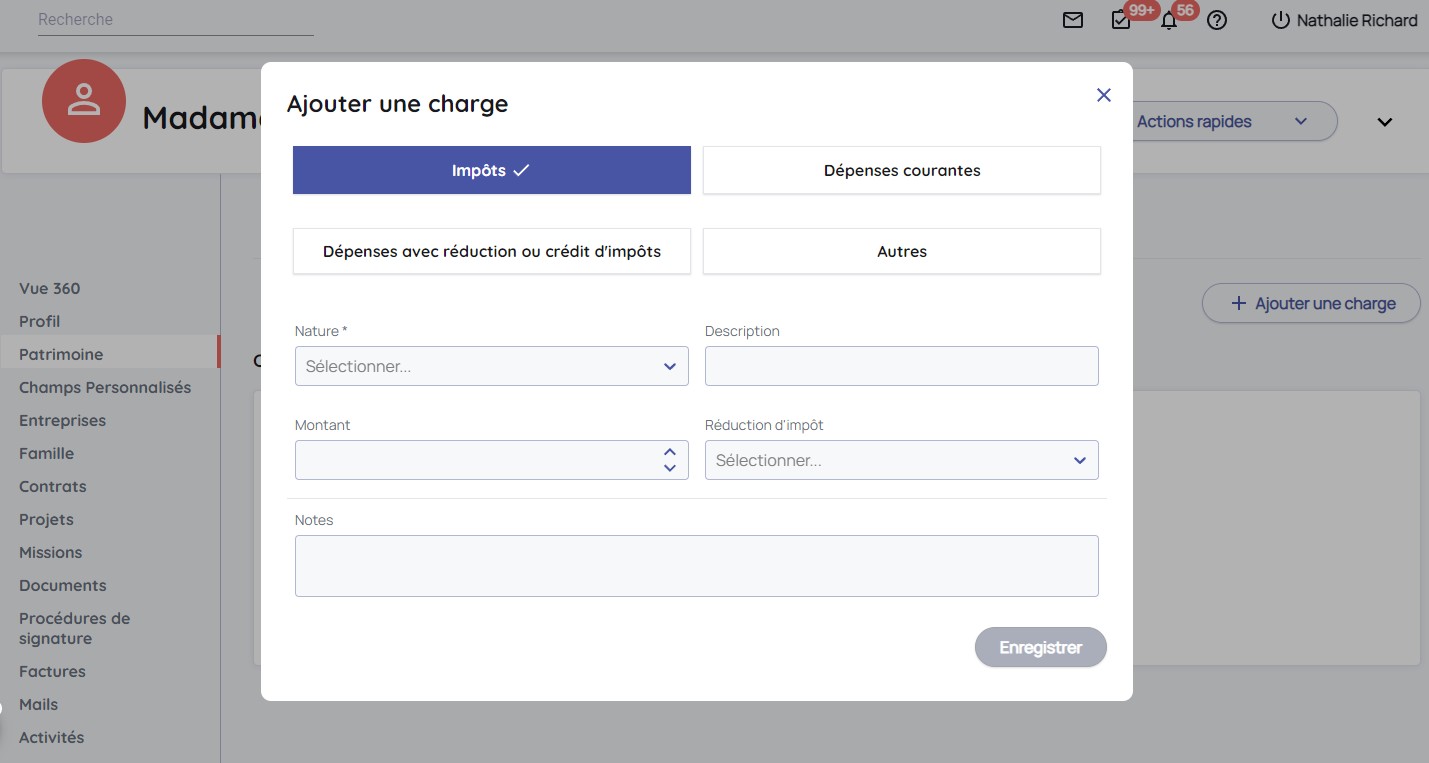Screen dimensions: 1429x763
Task: Choose Dépenses avec réduction ou crédit d'impôts
Action: (x=491, y=251)
